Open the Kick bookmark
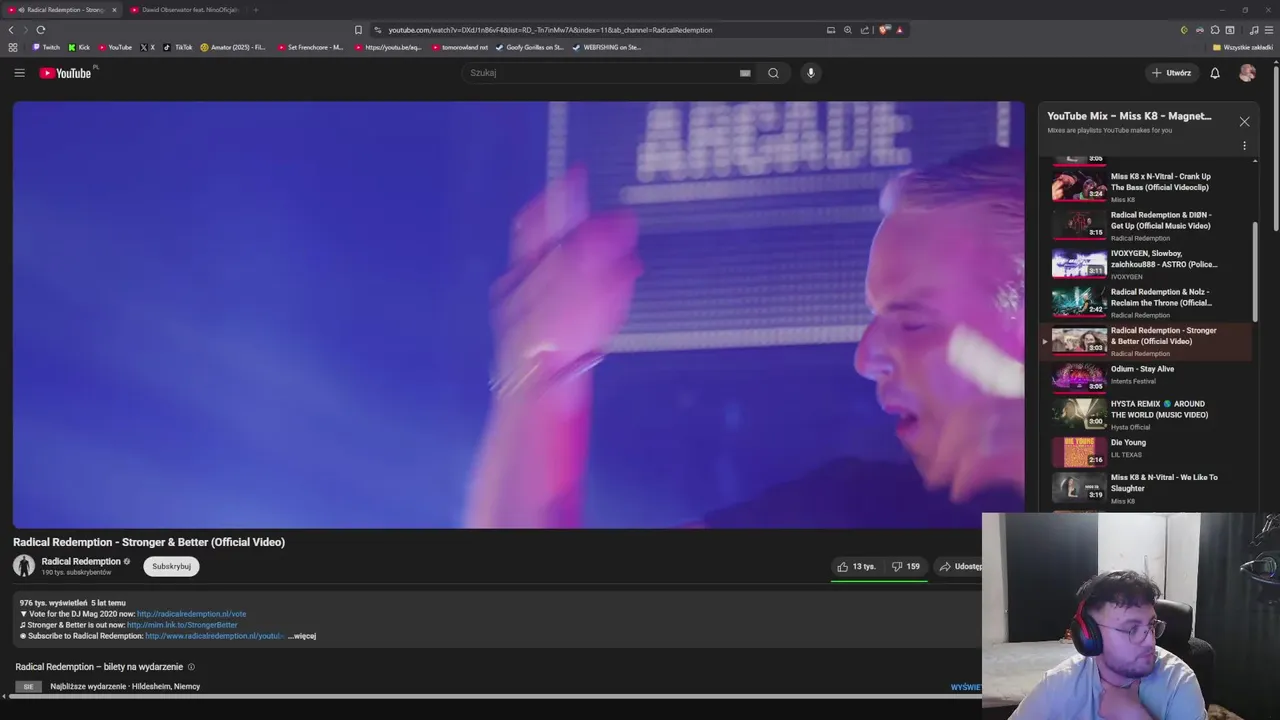Screen dimensions: 1280x720 pos(79,47)
